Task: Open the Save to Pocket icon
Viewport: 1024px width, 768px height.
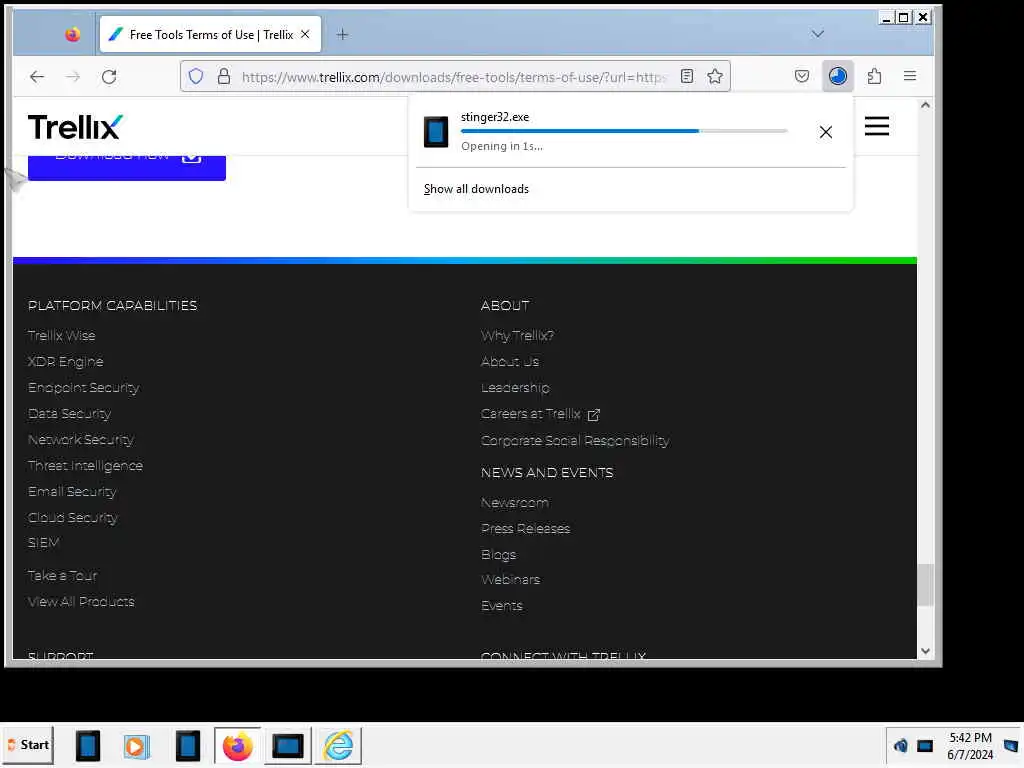Action: click(802, 76)
